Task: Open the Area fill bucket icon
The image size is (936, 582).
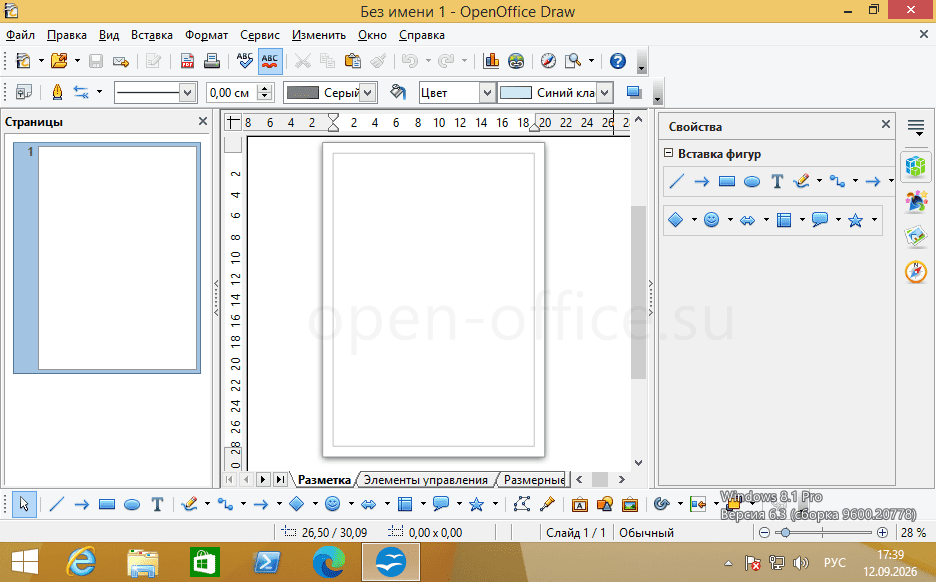Action: point(398,93)
